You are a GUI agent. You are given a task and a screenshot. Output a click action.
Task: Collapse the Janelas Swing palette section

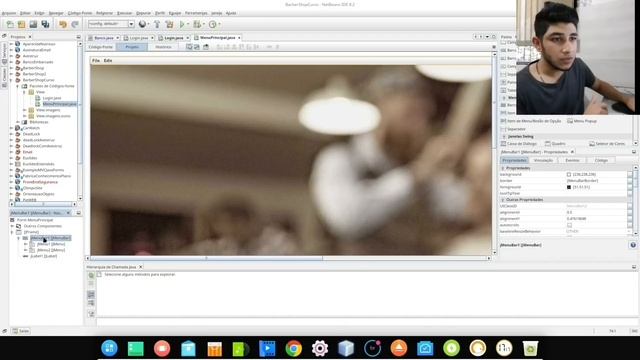point(504,137)
